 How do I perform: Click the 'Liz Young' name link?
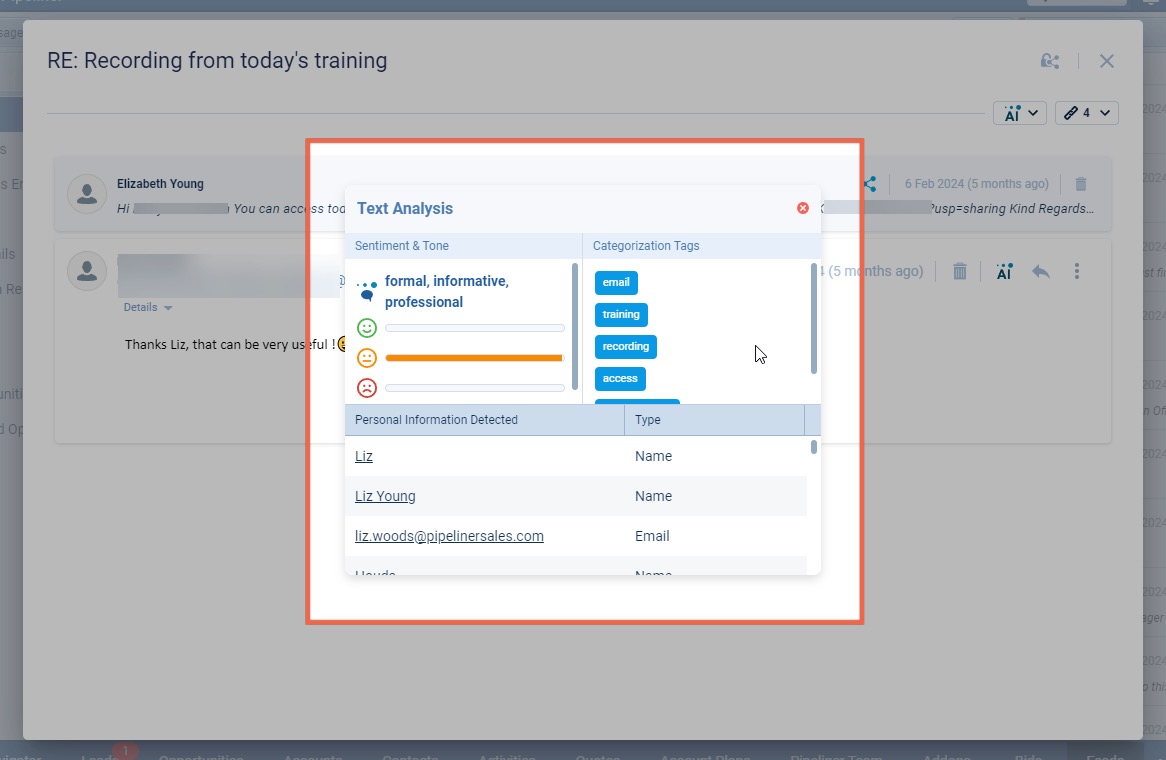[385, 496]
